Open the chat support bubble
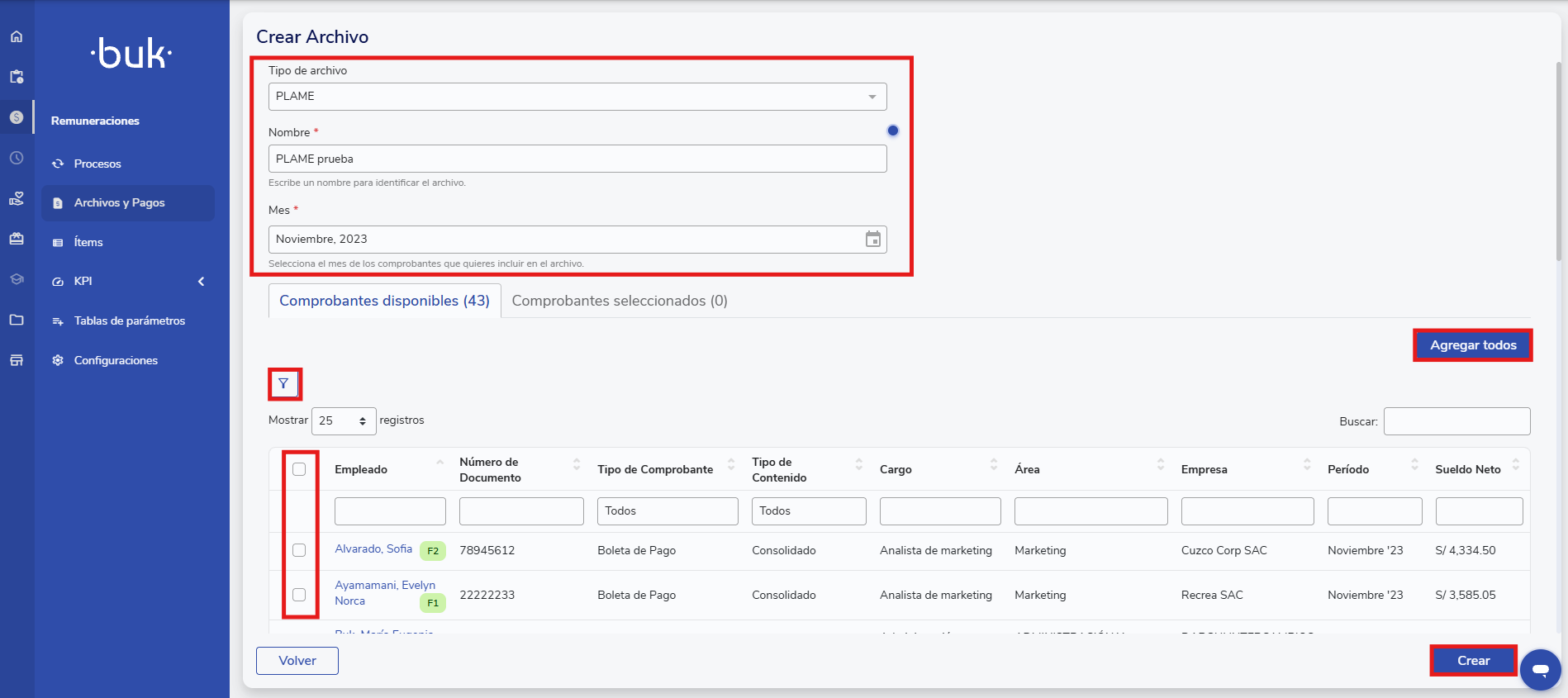The height and width of the screenshot is (698, 1568). (1540, 669)
